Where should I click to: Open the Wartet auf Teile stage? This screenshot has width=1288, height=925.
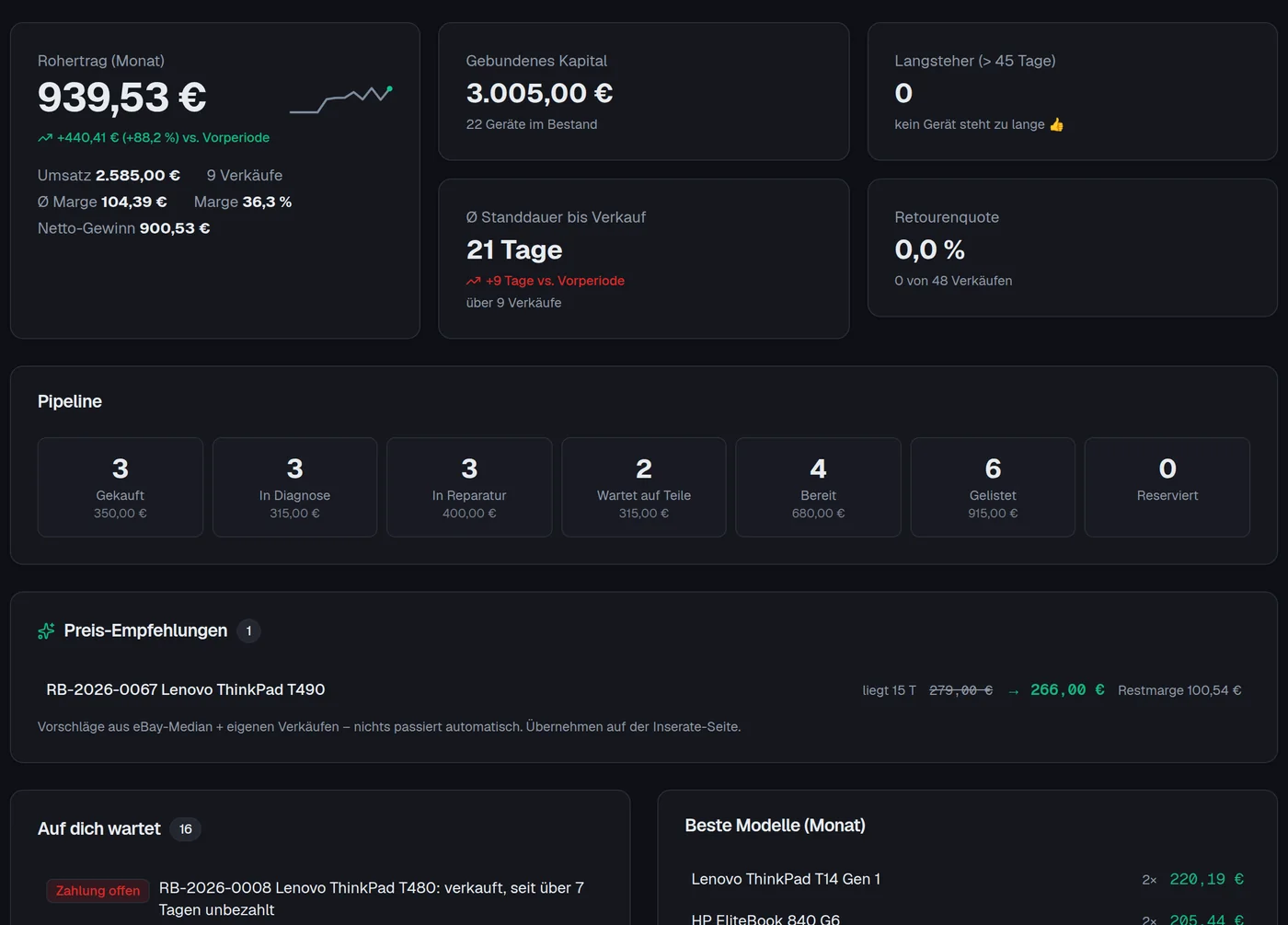pos(644,487)
